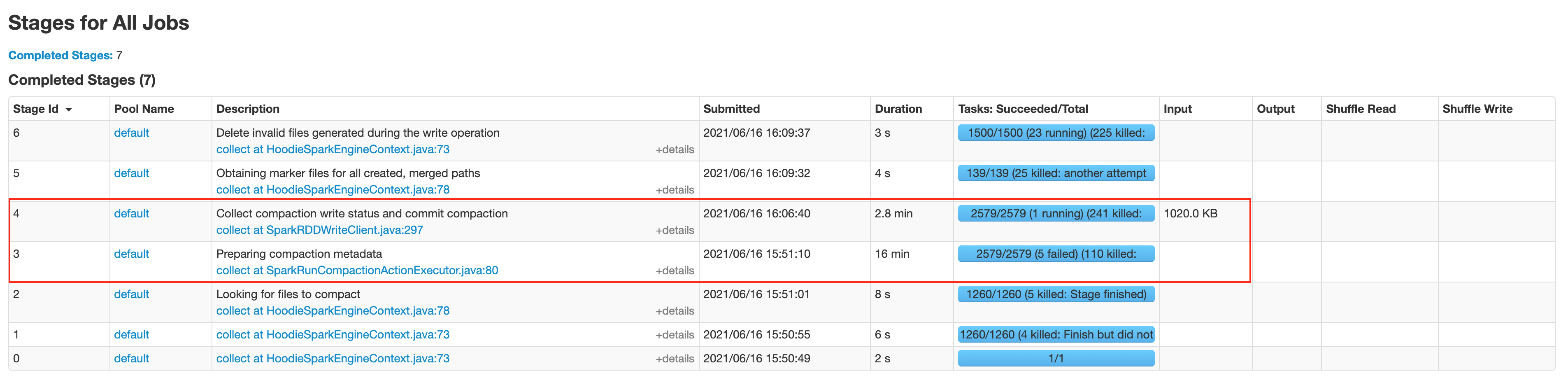This screenshot has width=1568, height=378.
Task: Click the Tasks: Succeeded/Total header
Action: [1023, 109]
